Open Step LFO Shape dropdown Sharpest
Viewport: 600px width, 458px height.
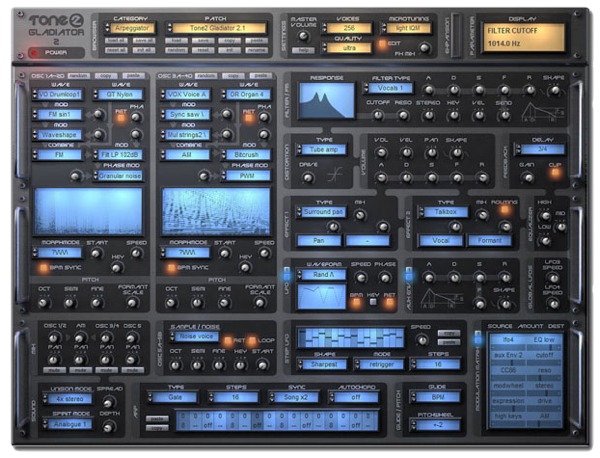pyautogui.click(x=322, y=364)
